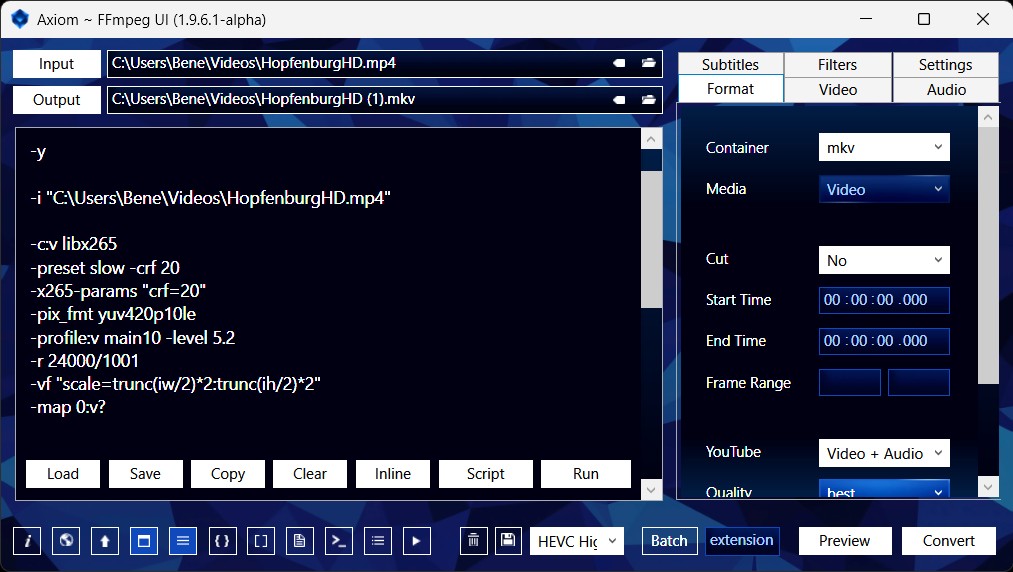This screenshot has width=1013, height=572.
Task: Click the curly braces icon
Action: 223,541
